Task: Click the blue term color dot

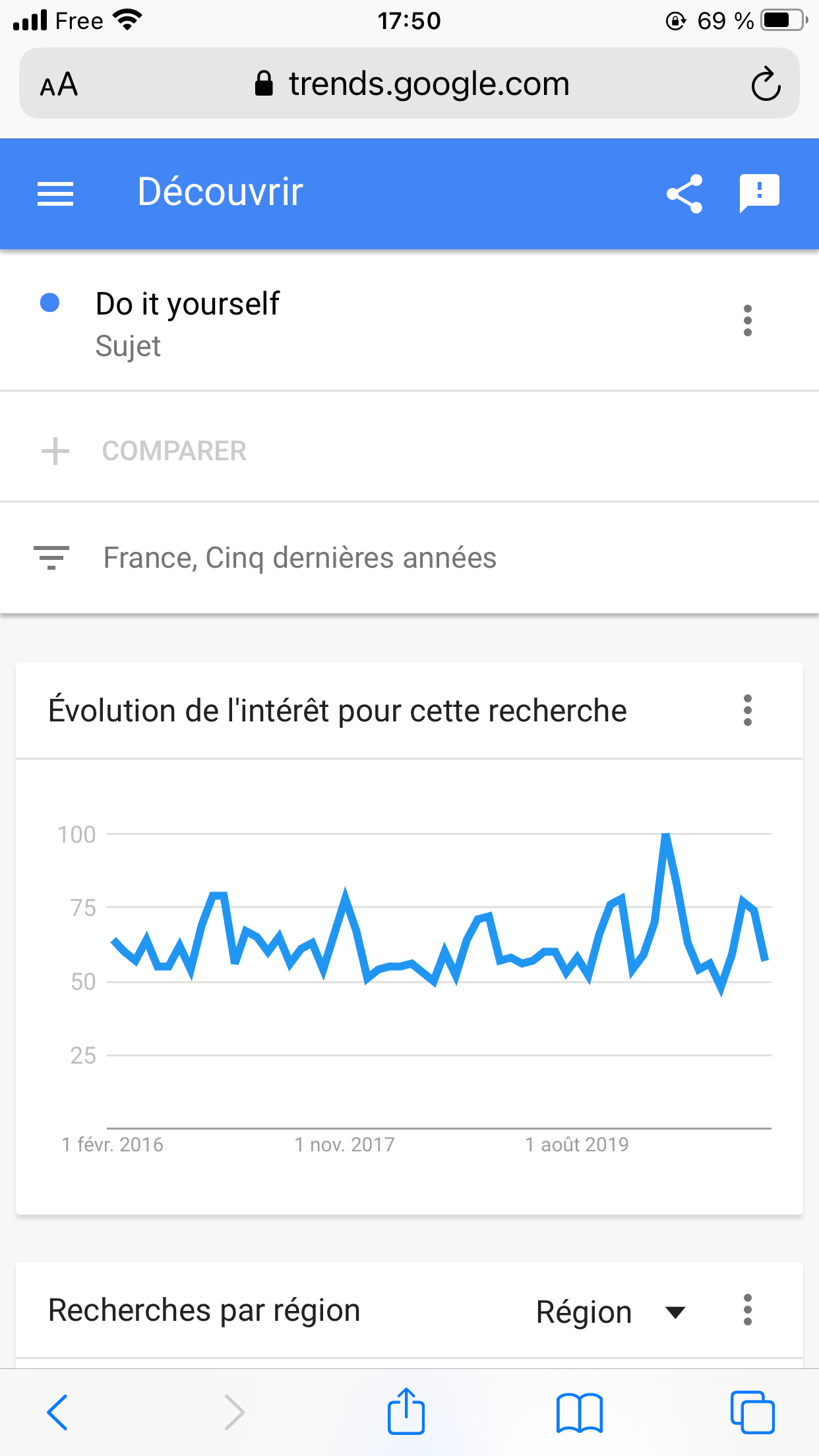Action: pos(50,303)
